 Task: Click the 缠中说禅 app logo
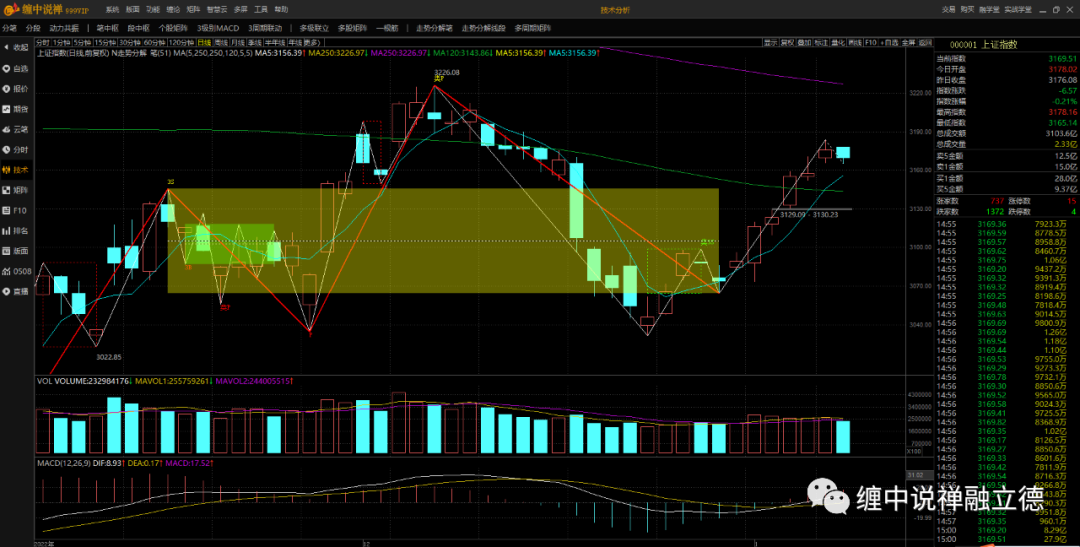(46, 10)
